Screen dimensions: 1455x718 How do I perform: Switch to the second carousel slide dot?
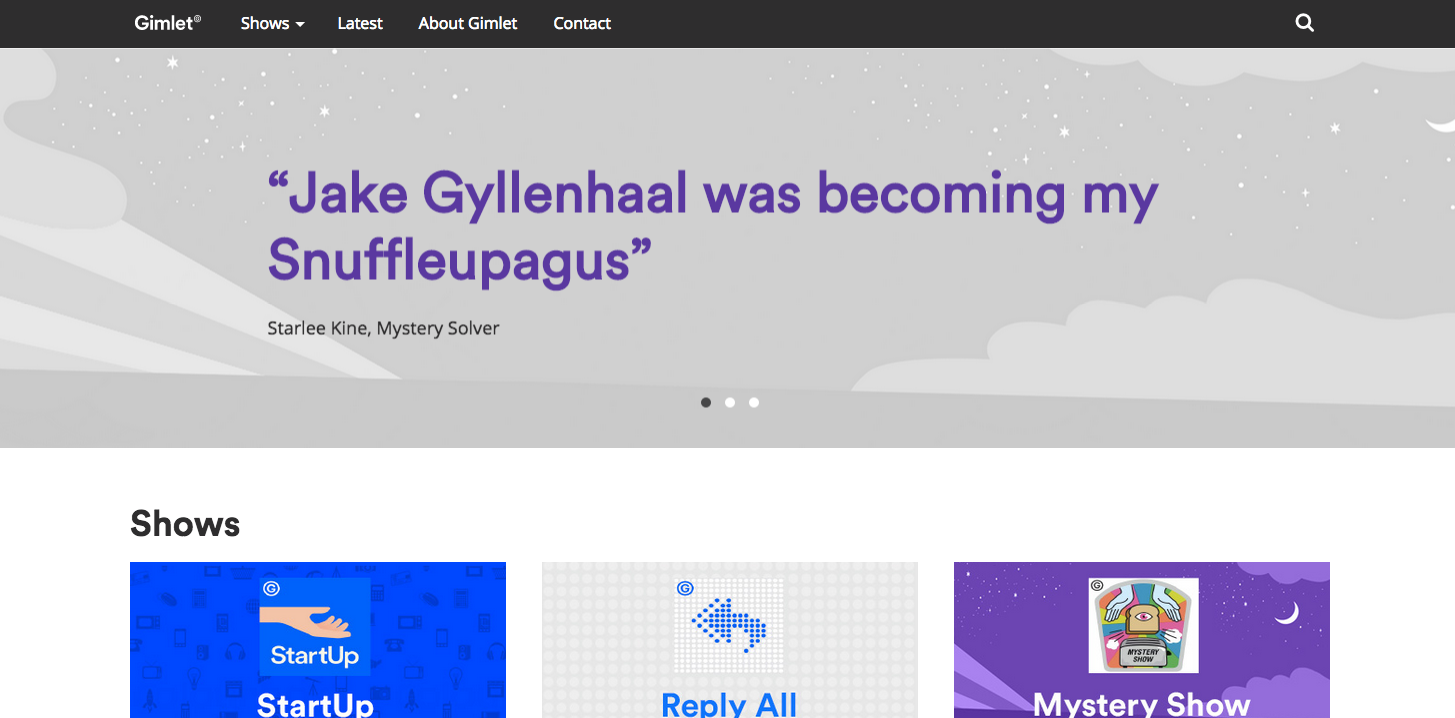tap(730, 402)
